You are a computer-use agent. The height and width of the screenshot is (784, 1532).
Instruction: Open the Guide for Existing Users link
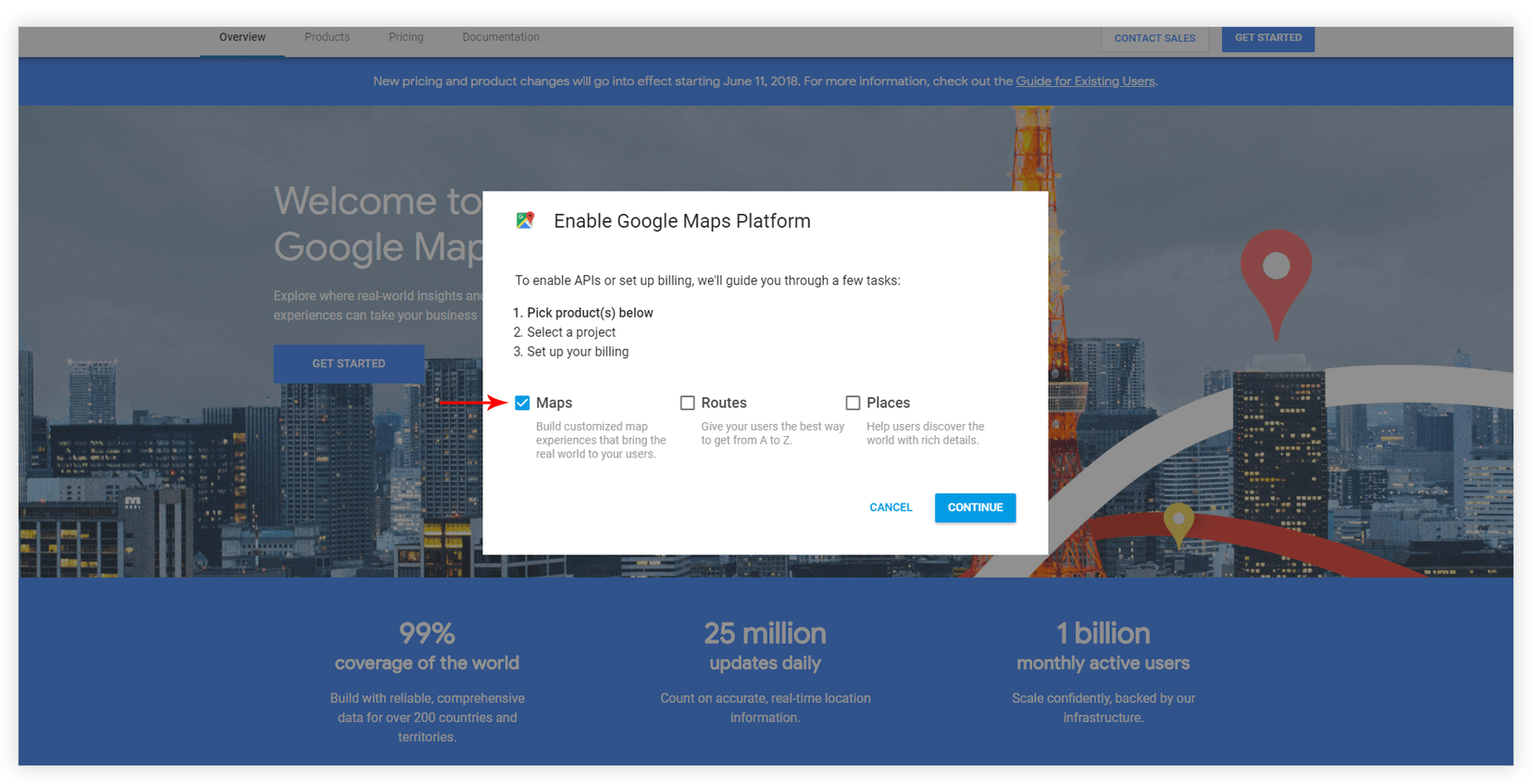1085,81
